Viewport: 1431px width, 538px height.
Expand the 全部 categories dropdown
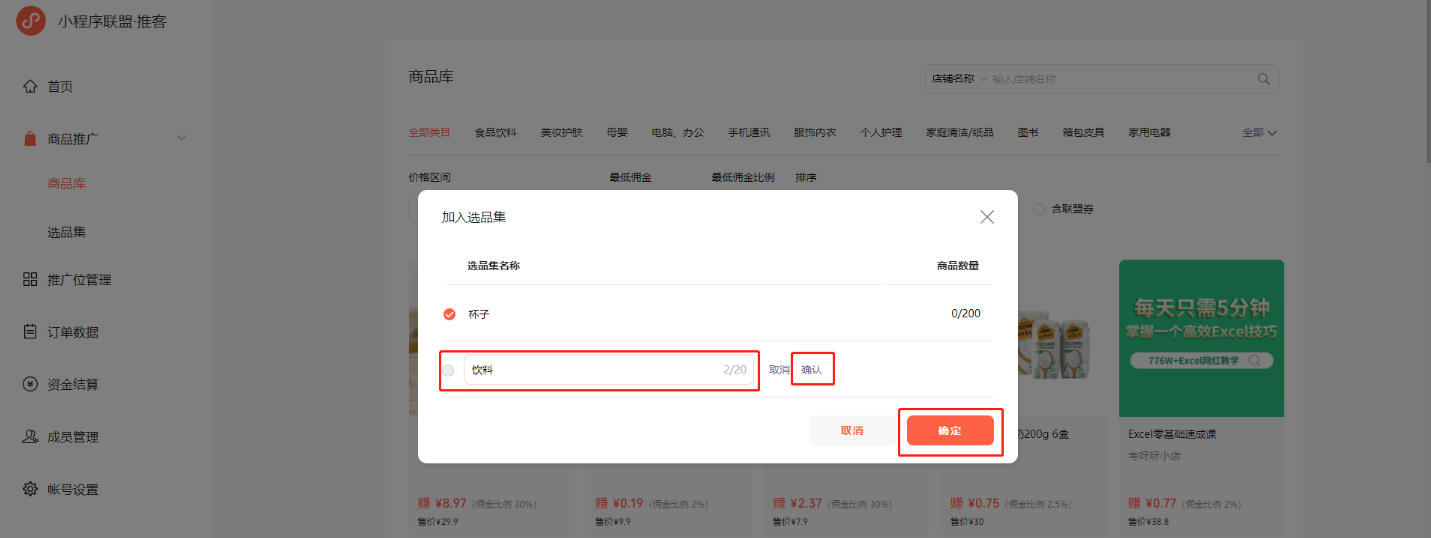coord(1260,132)
